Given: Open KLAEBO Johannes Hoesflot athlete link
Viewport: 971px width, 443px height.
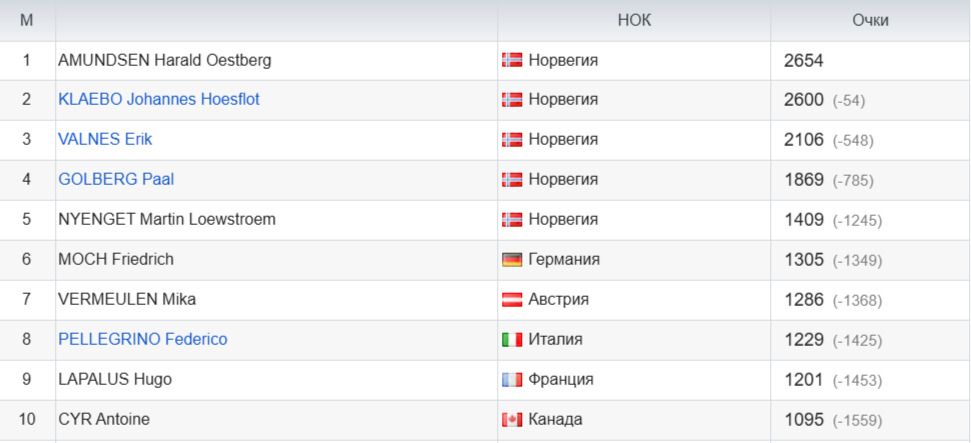Looking at the screenshot, I should click(159, 99).
